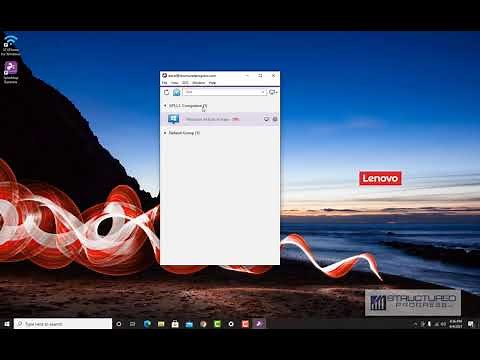Screen dimensions: 480x360
Task: Show hidden system tray icons
Action: click(x=415, y=324)
